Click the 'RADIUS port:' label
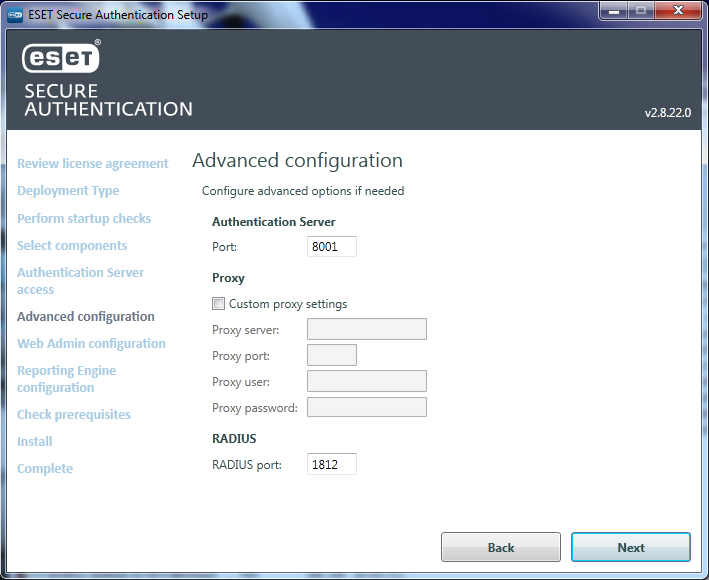Viewport: 709px width, 580px height. pyautogui.click(x=247, y=465)
